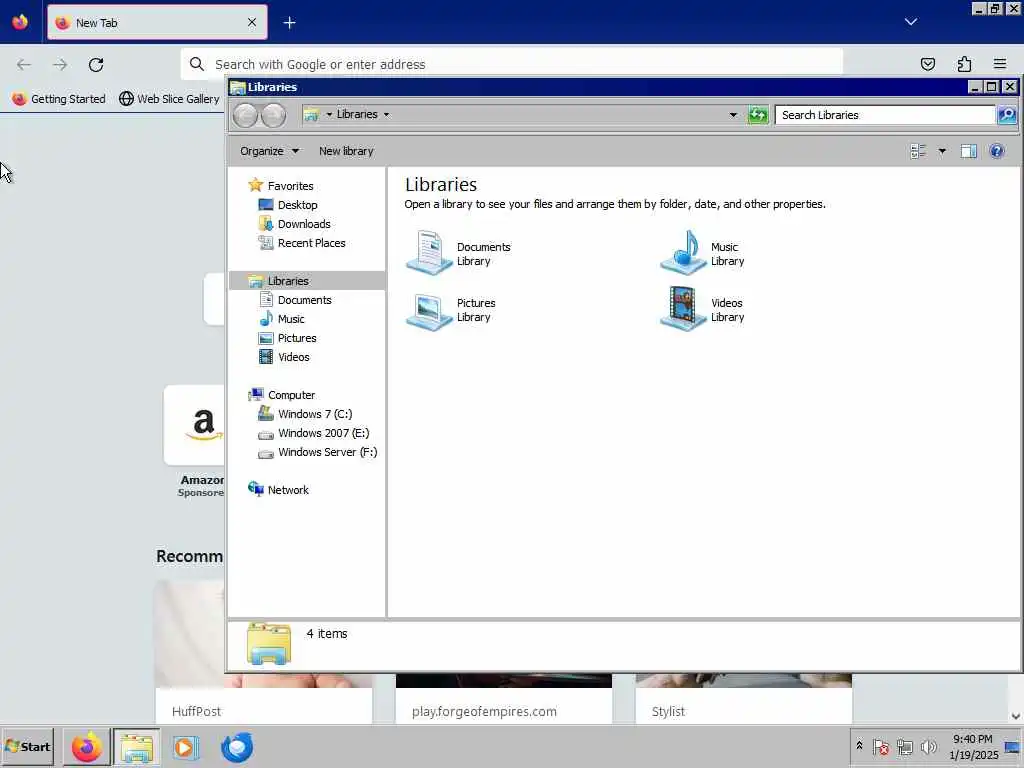The height and width of the screenshot is (768, 1024).
Task: Click Firefox back navigation arrow
Action: click(x=24, y=65)
